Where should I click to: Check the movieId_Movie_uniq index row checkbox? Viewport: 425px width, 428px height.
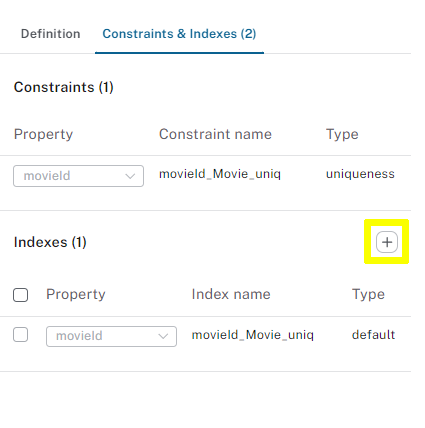[x=20, y=334]
